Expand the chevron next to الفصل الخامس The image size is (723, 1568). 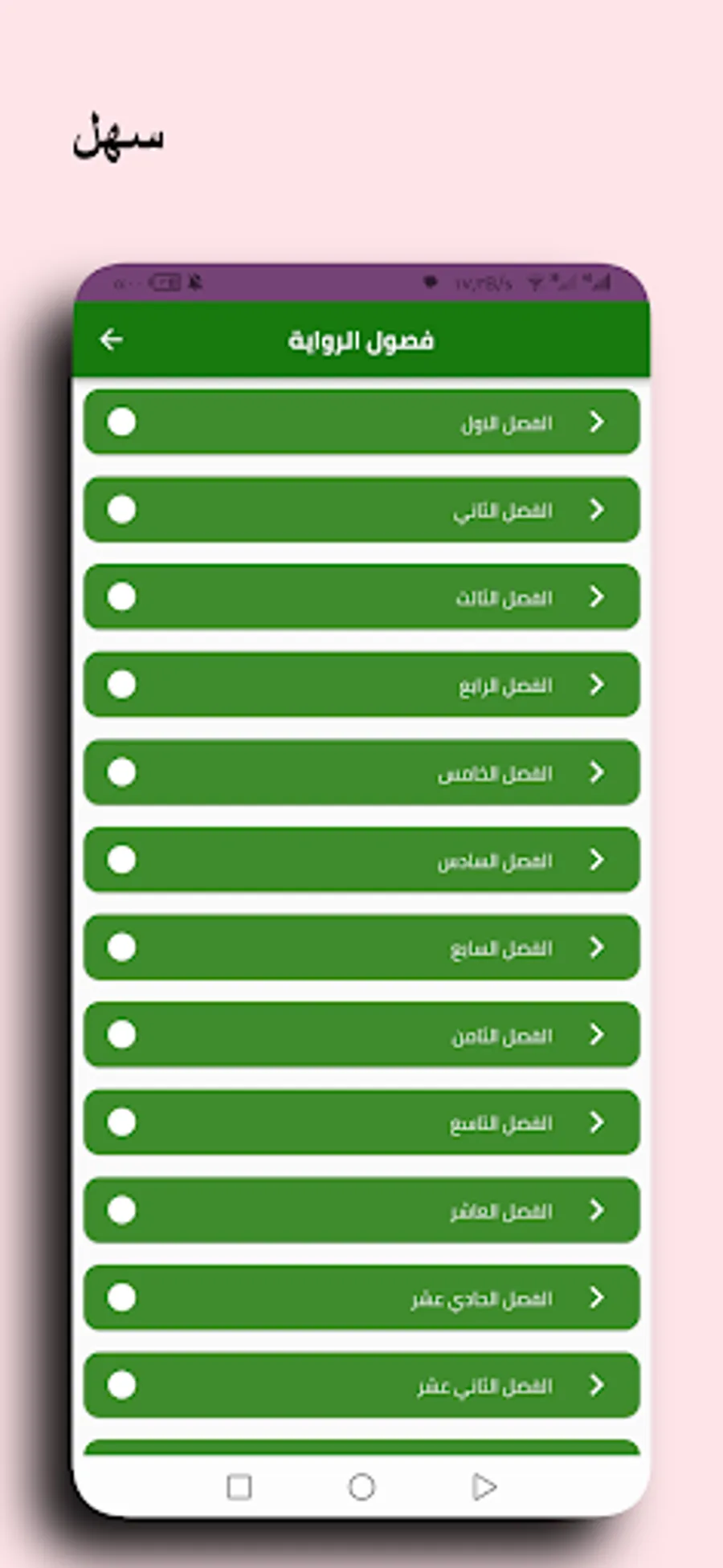[596, 772]
